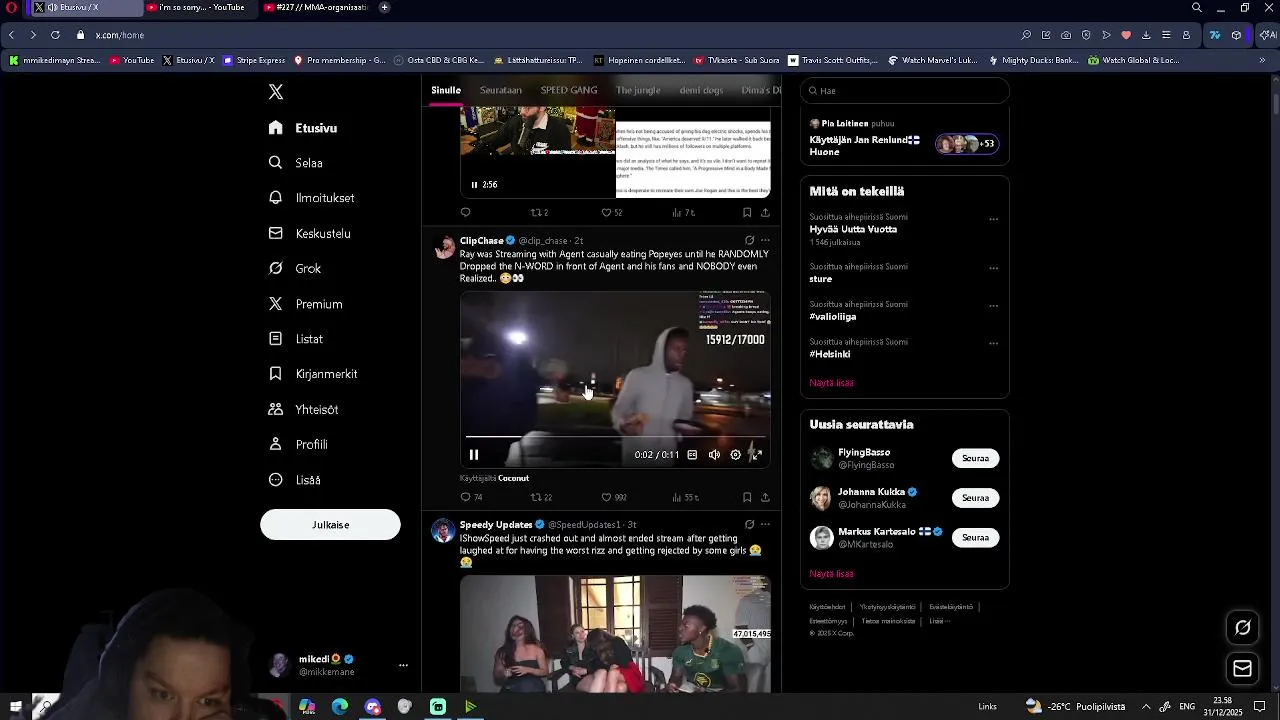Click the X logo in sidebar
The image size is (1280, 720).
click(276, 92)
